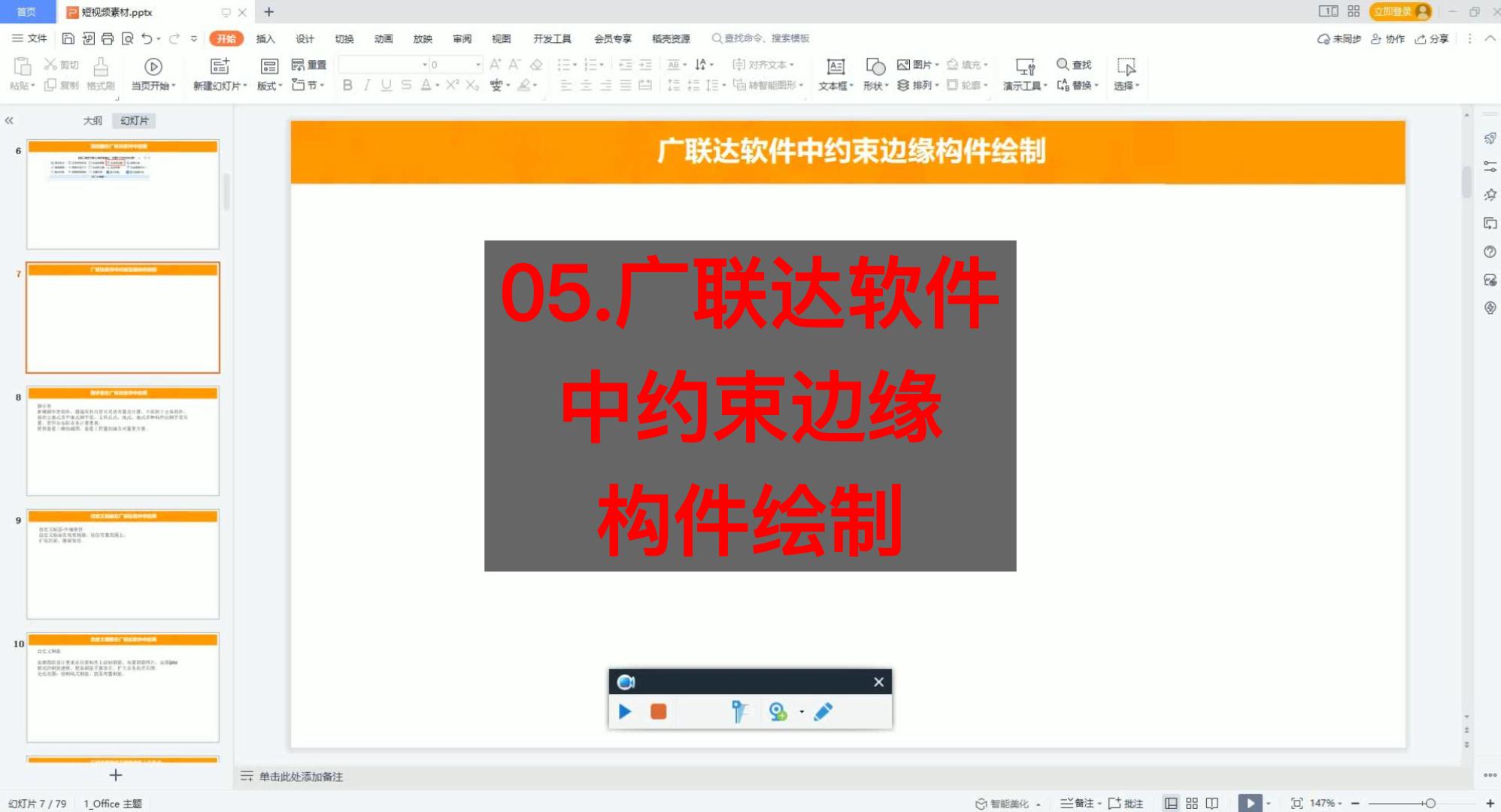Viewport: 1501px width, 812px height.
Task: Close the floating recorder toolbar
Action: (x=878, y=682)
